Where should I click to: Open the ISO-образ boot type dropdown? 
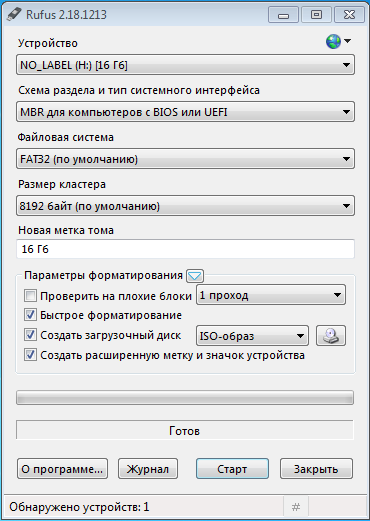click(x=252, y=336)
